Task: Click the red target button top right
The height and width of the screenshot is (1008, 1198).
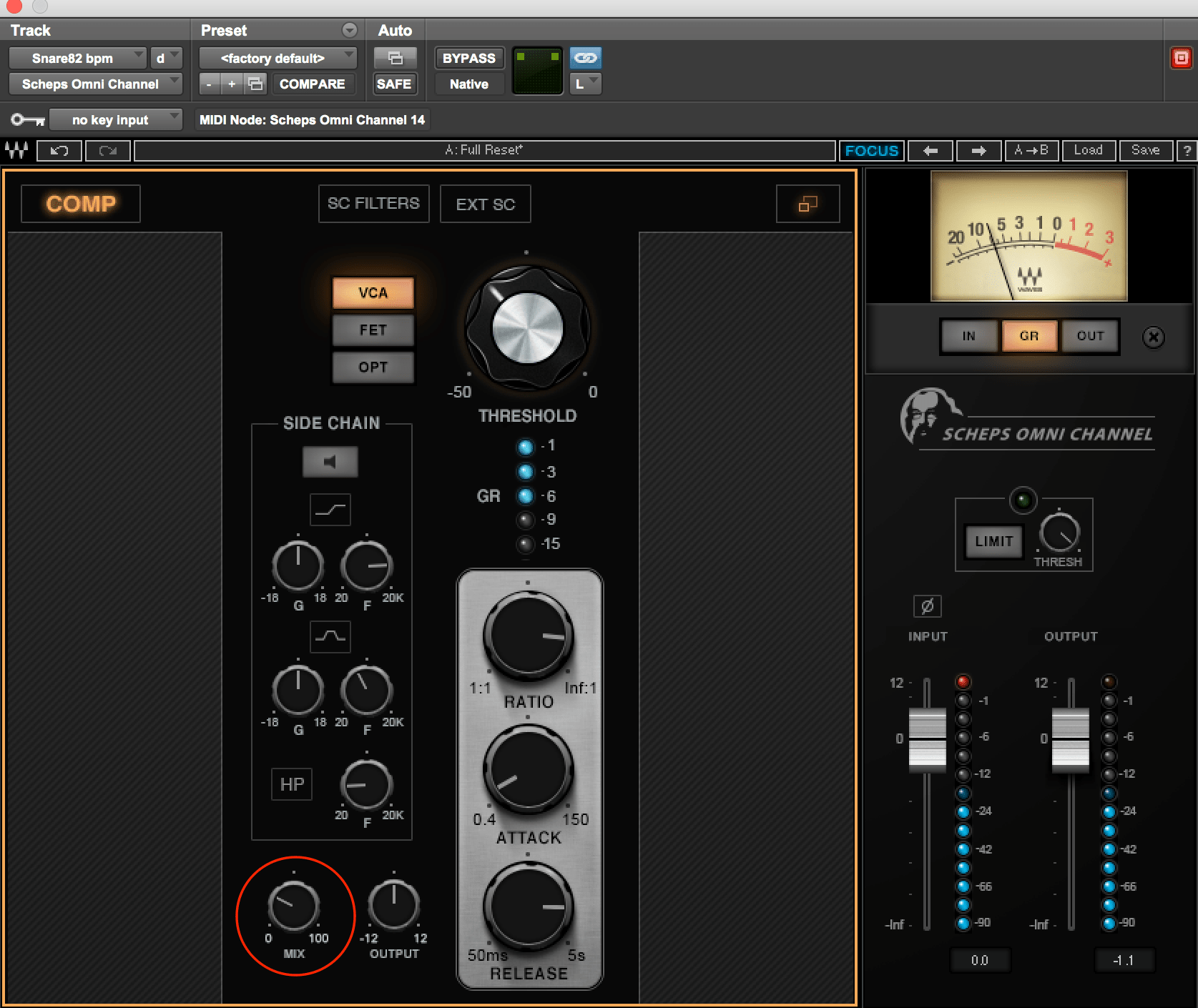Action: (x=1181, y=58)
